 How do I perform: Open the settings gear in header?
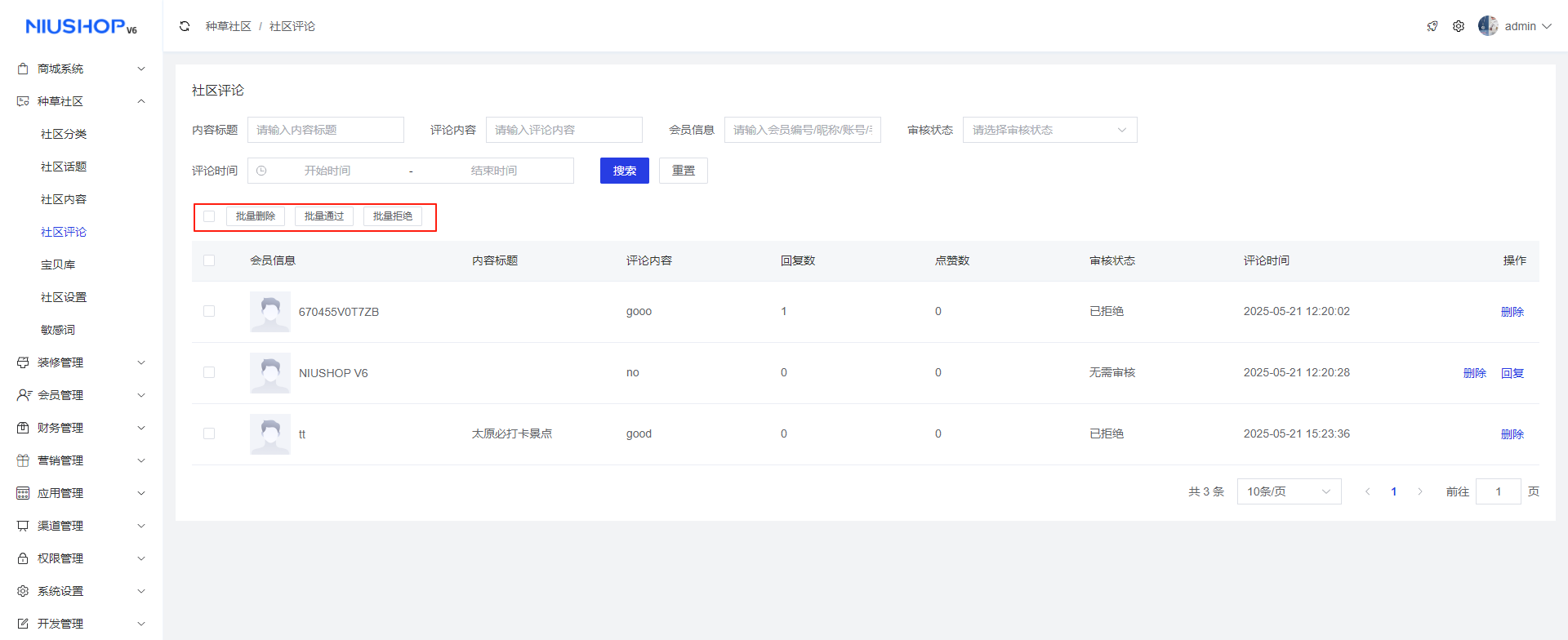(x=1459, y=26)
